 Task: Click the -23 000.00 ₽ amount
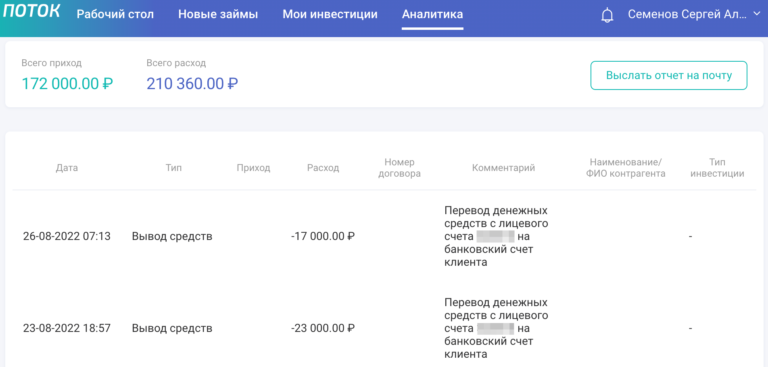(x=323, y=328)
